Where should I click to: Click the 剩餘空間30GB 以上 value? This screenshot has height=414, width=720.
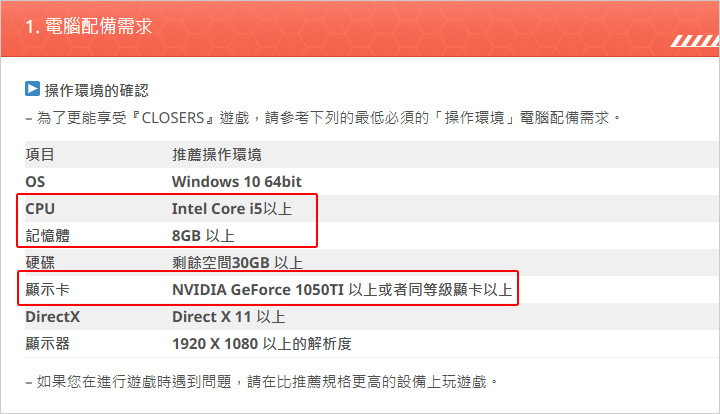coord(237,263)
